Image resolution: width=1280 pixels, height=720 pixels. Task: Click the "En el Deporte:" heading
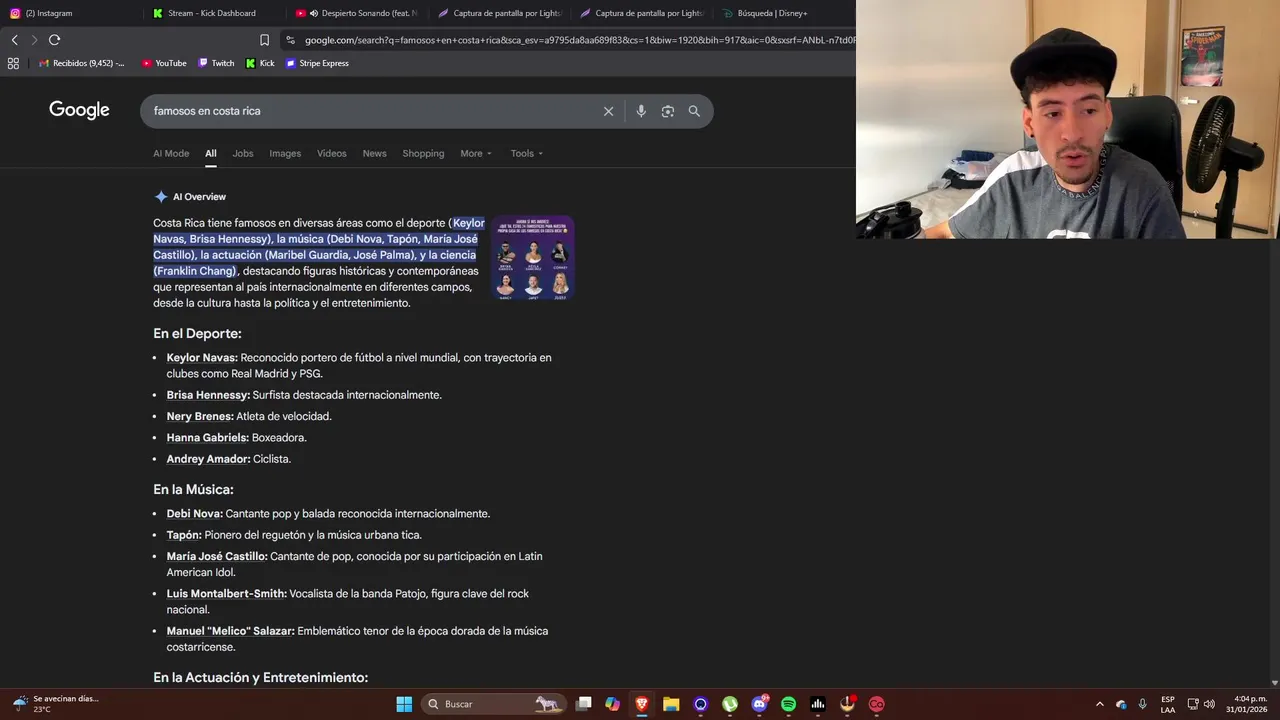197,334
